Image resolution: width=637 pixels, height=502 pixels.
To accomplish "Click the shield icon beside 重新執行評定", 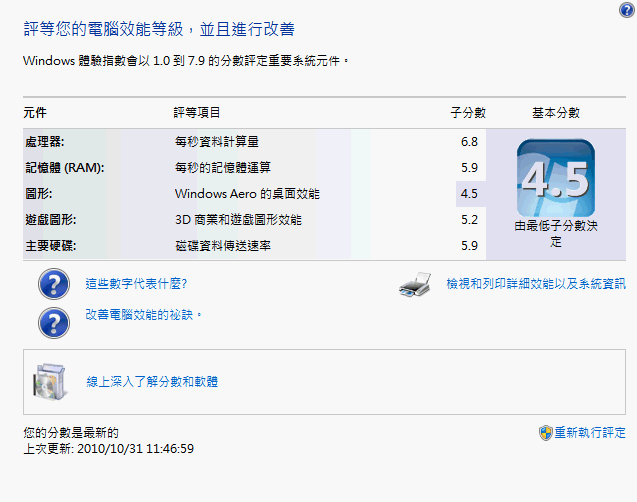I will point(546,433).
